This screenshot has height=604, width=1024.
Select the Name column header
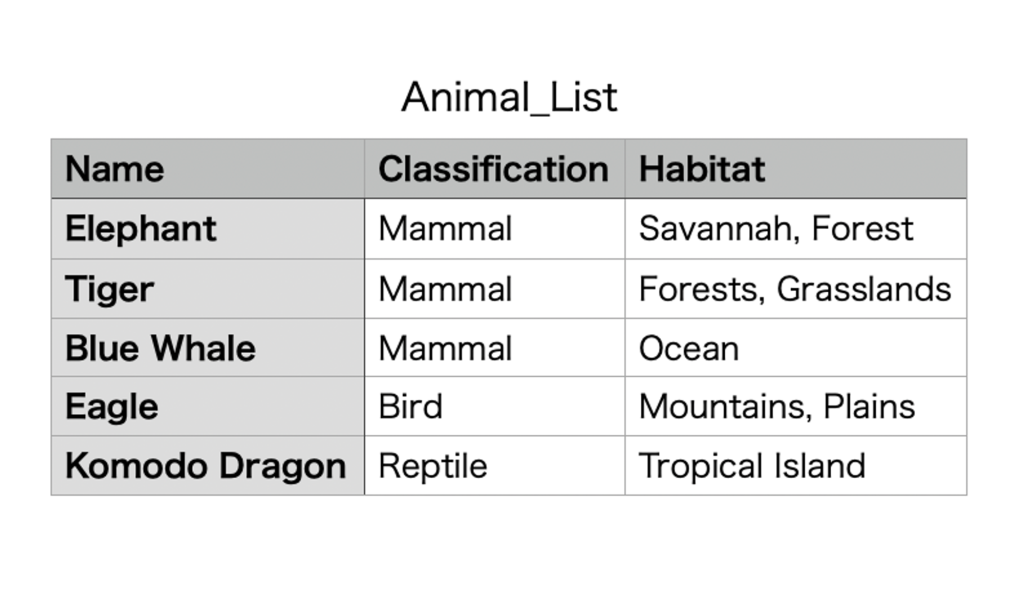pos(114,169)
